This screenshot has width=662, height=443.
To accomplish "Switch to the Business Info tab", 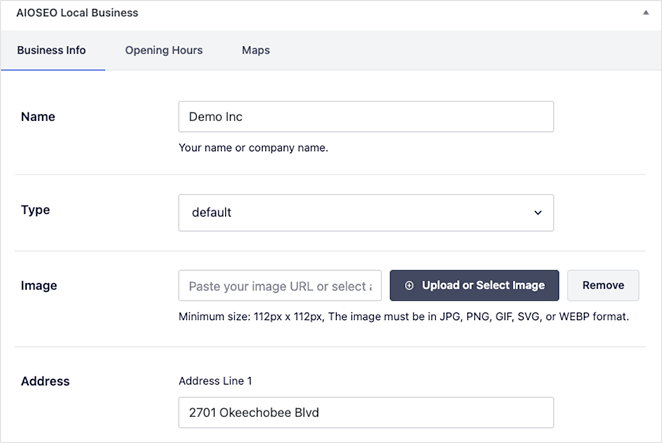I will (x=52, y=50).
